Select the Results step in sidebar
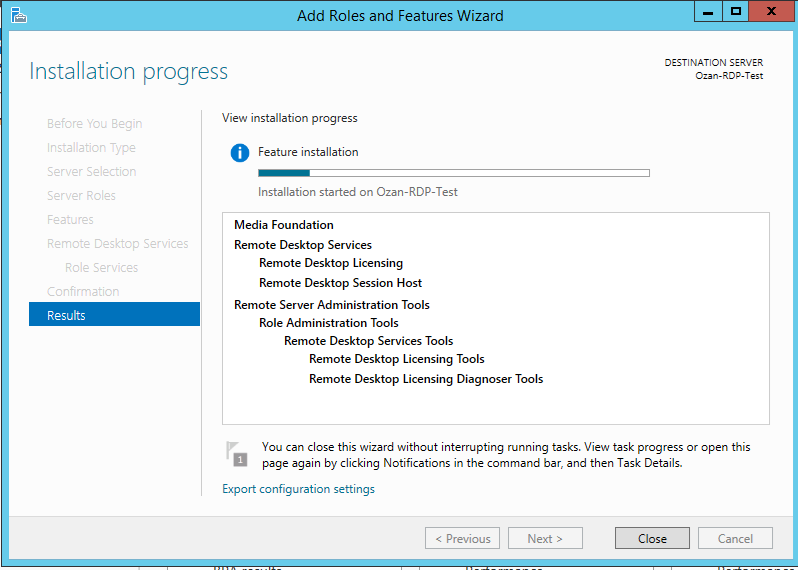Image resolution: width=798 pixels, height=570 pixels. [x=114, y=315]
